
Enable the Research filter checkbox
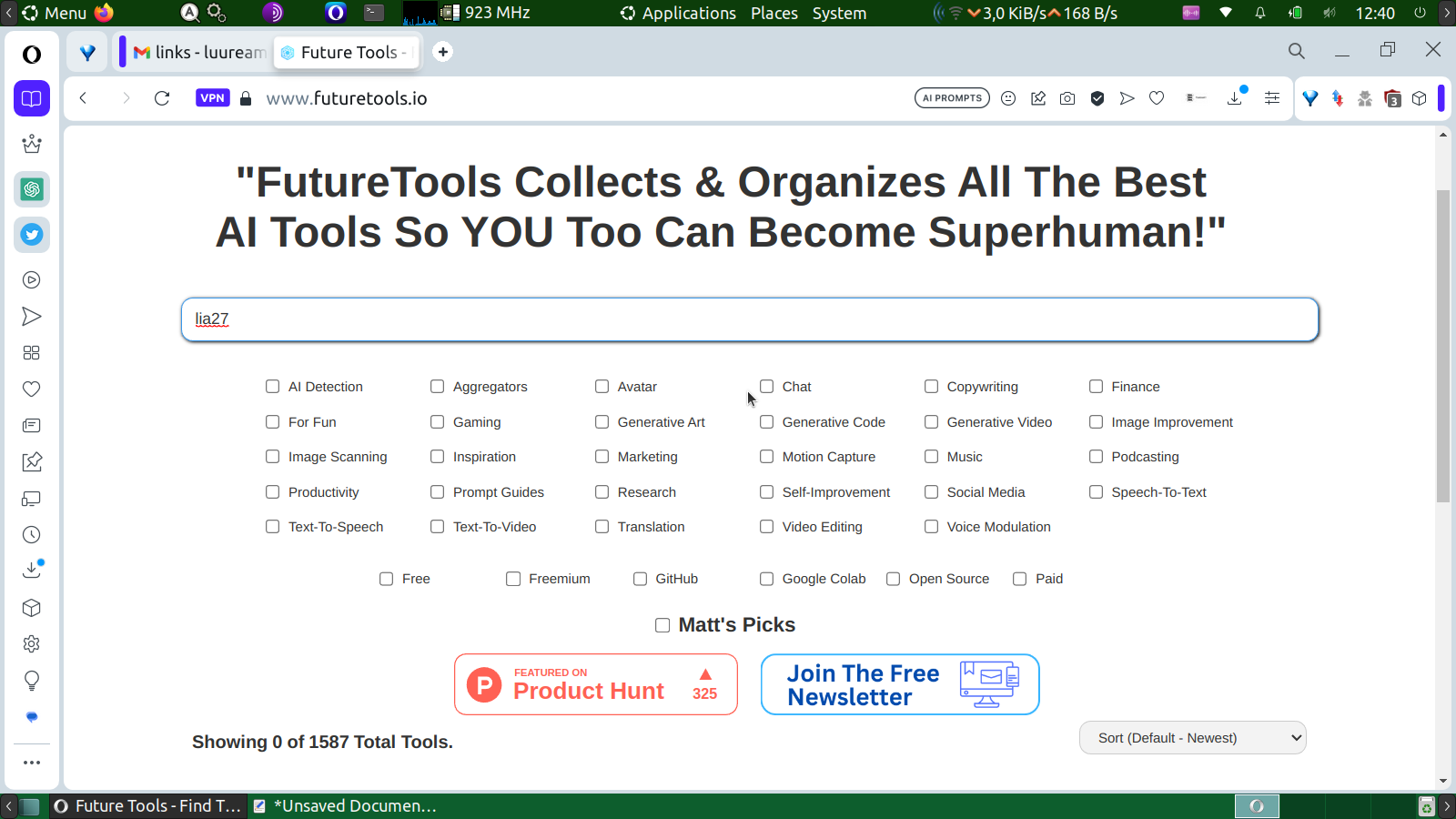click(602, 492)
